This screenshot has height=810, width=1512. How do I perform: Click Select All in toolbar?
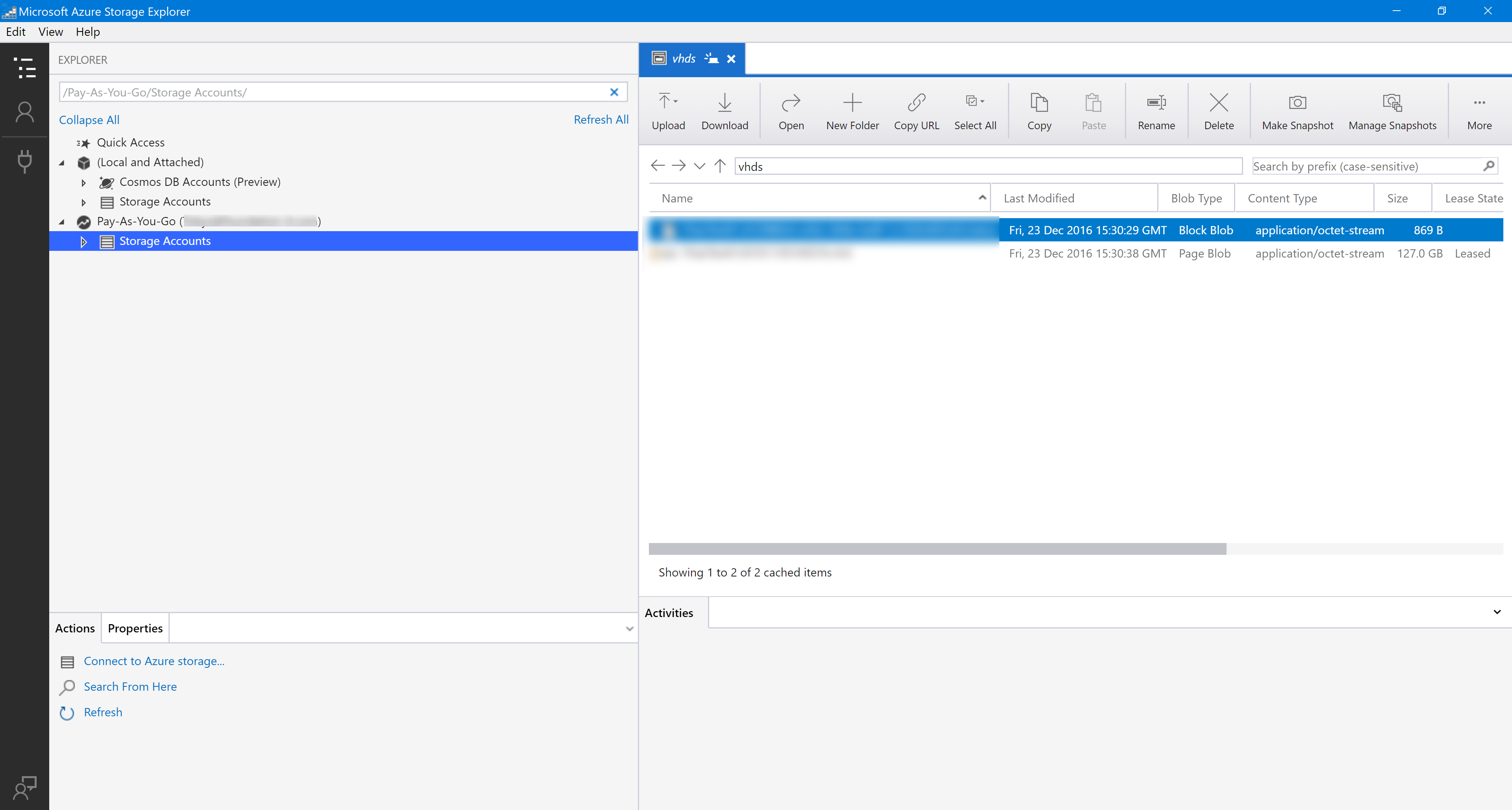point(975,111)
